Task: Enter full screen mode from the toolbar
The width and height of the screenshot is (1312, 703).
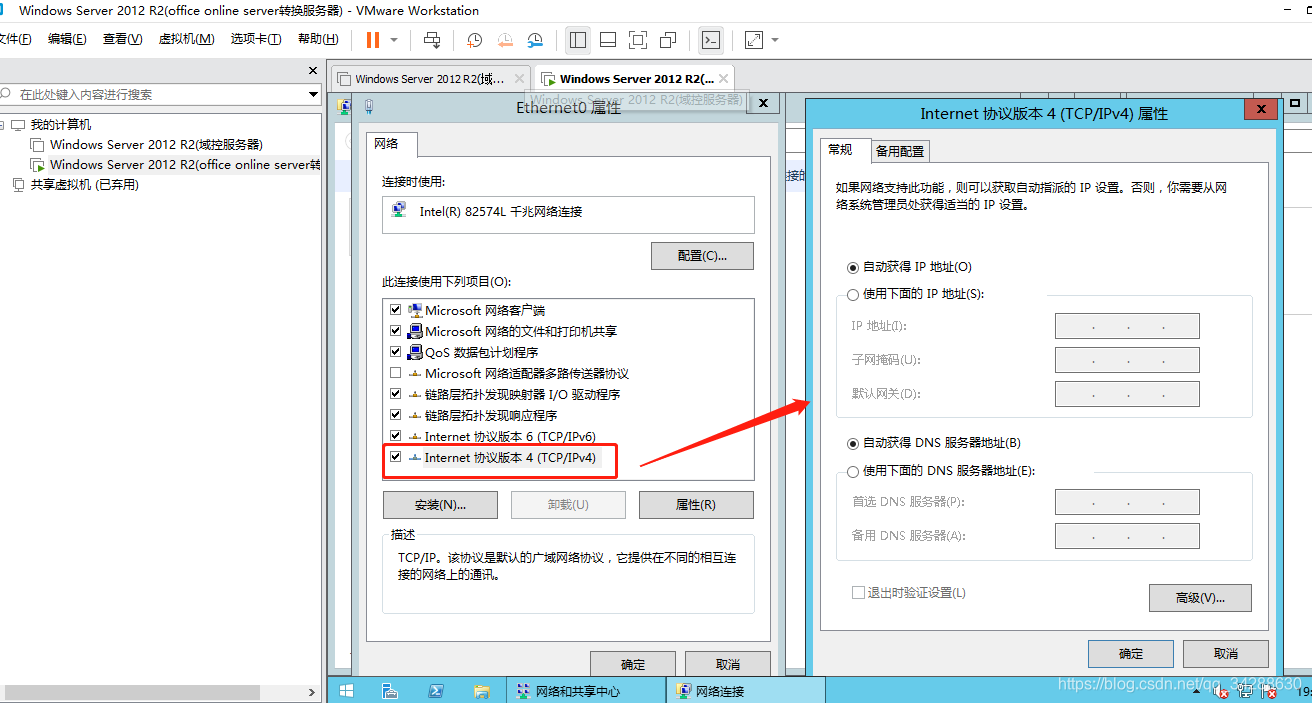Action: (638, 40)
